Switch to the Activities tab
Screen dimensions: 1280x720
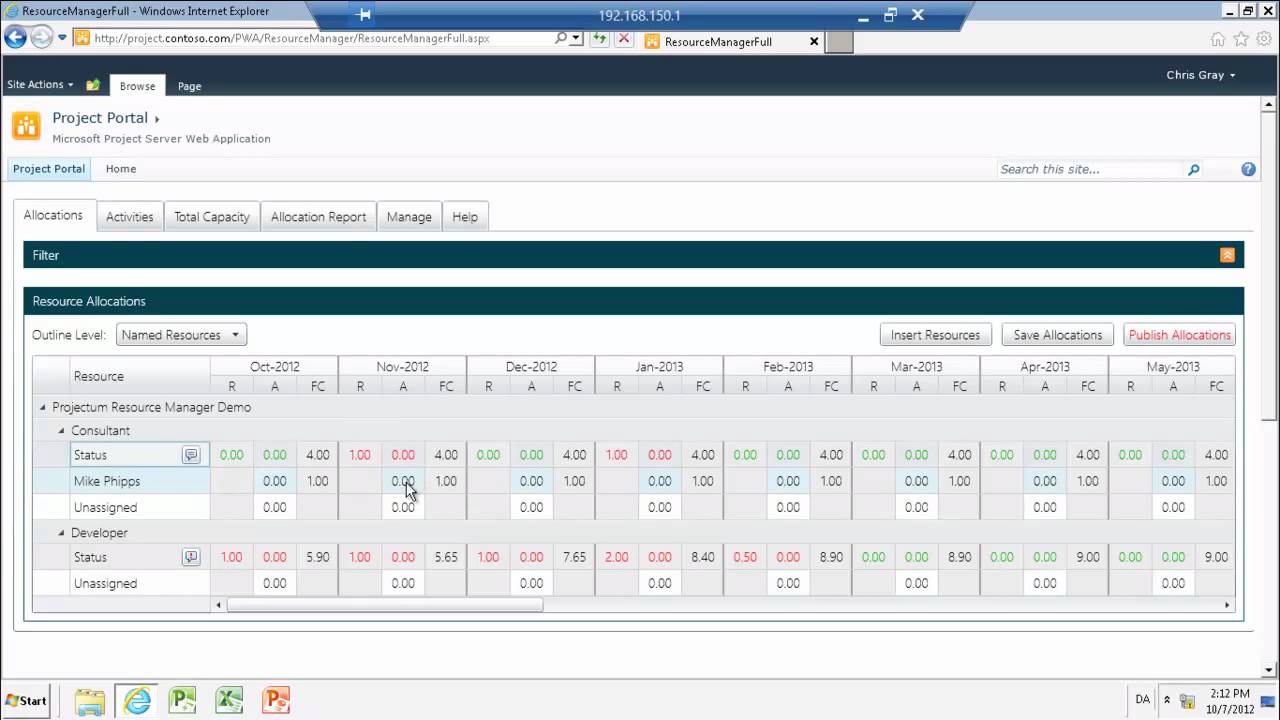click(x=130, y=217)
